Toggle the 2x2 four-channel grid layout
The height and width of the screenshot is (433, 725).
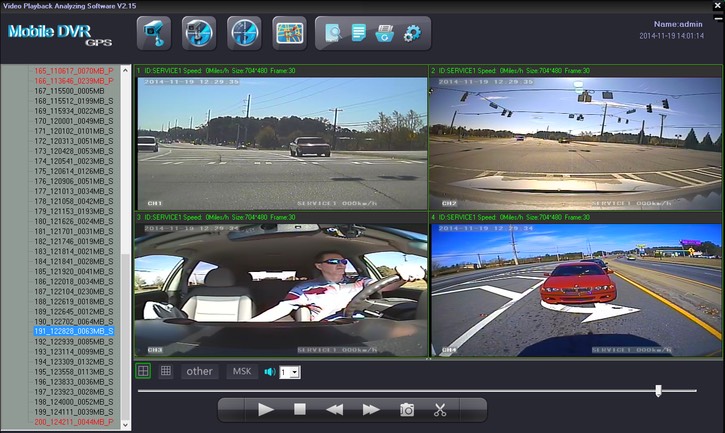(x=144, y=371)
